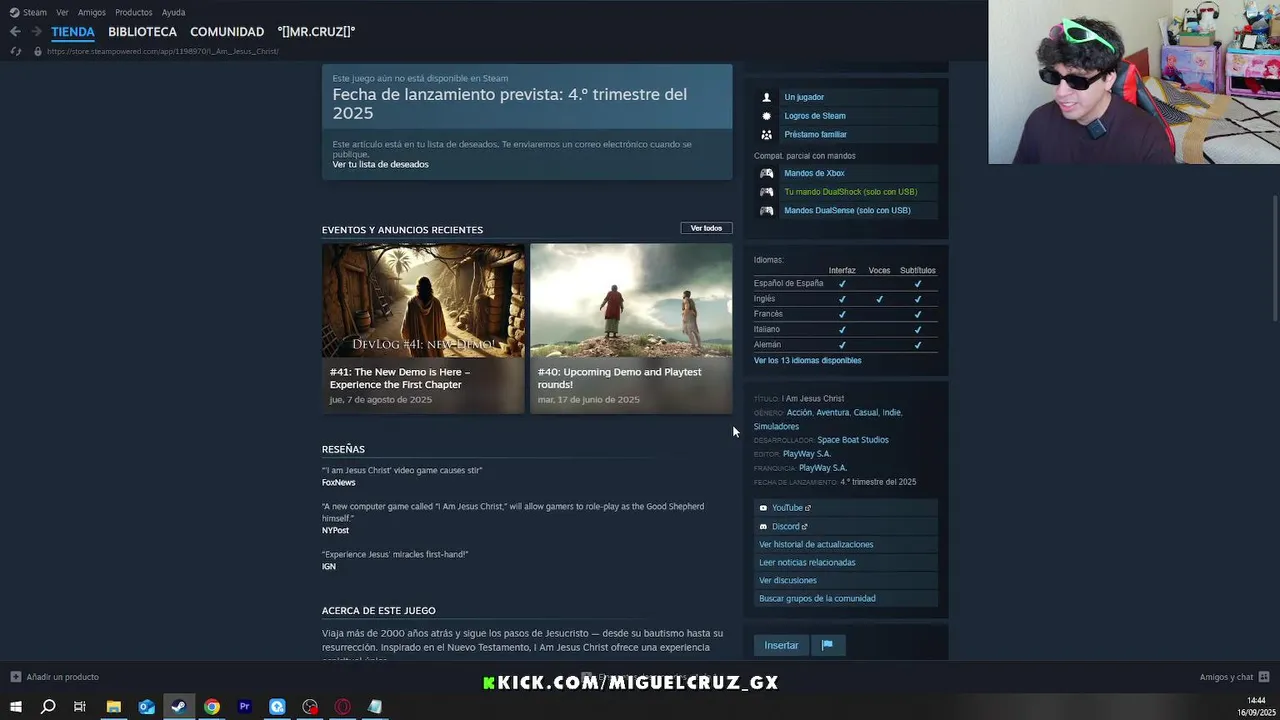Click Un jugador feature link
1280x720 pixels.
[x=804, y=97]
